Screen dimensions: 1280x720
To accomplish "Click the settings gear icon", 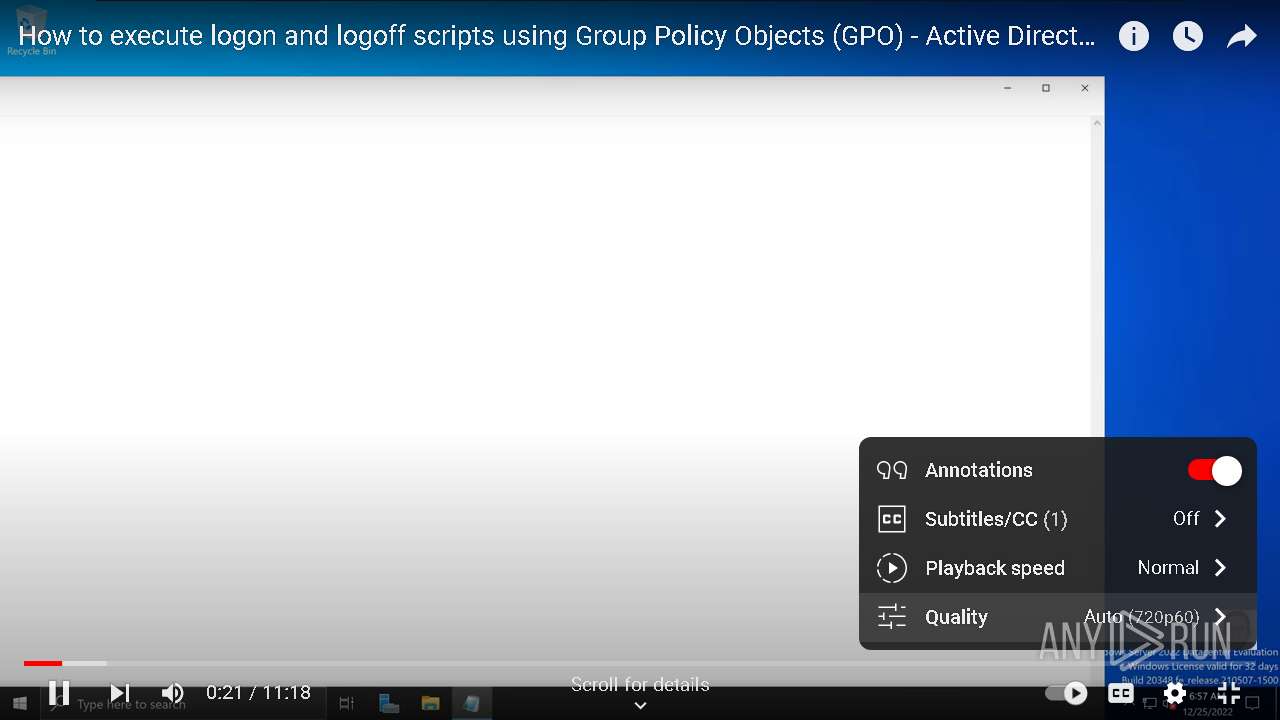I will (x=1175, y=693).
